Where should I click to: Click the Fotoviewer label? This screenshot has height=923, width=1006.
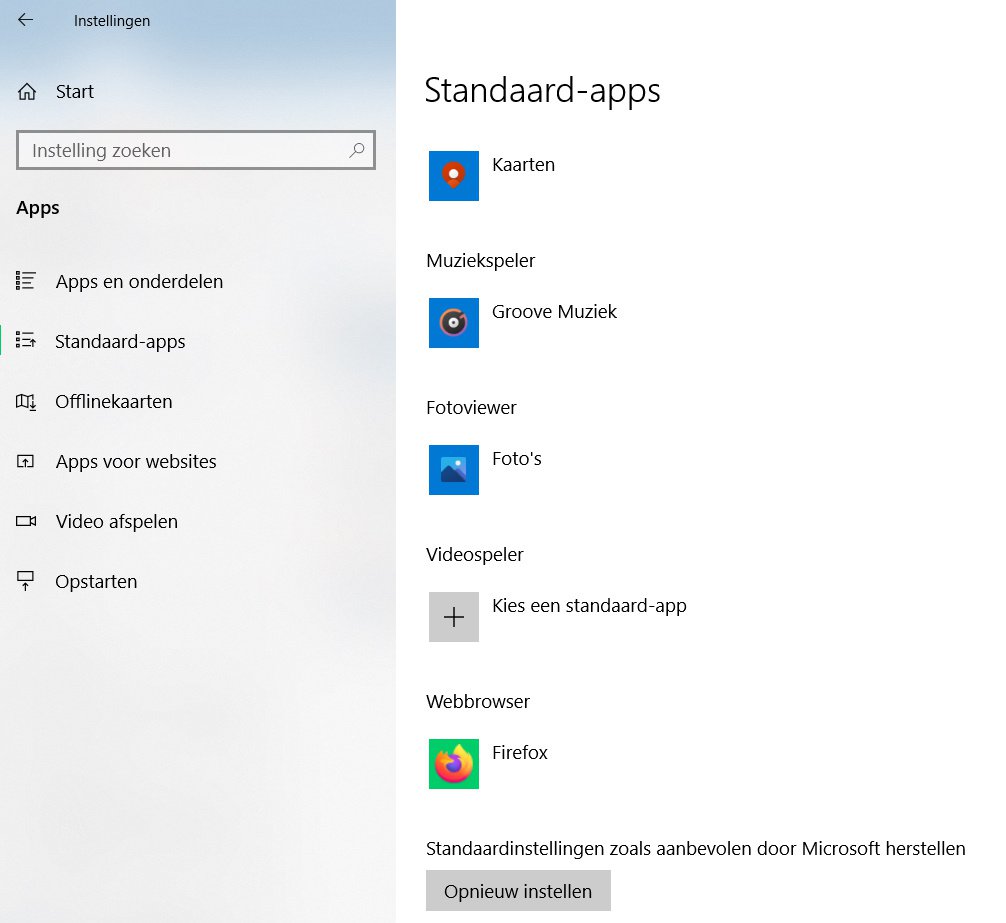coord(471,408)
